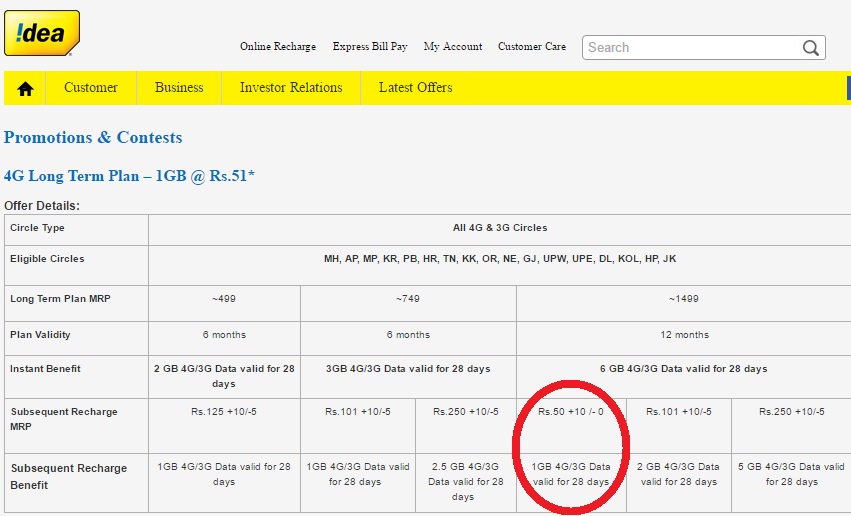Select the Rs.125 +10/-5 recharge cell

tap(224, 411)
